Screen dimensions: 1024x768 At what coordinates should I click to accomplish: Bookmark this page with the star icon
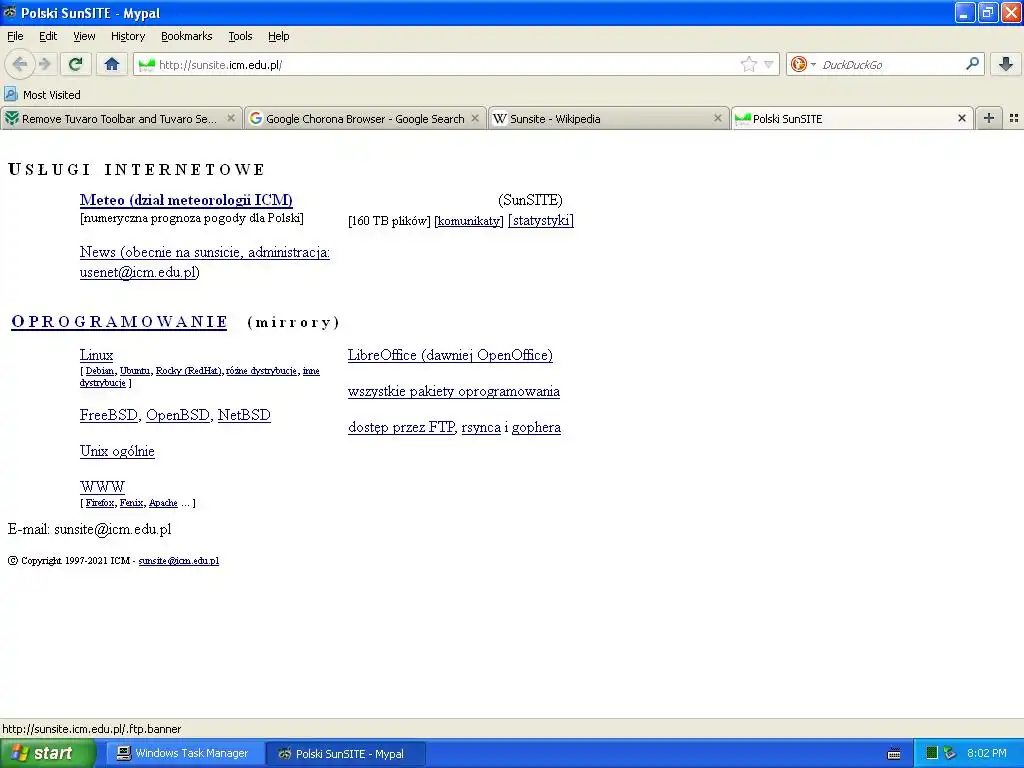tap(748, 64)
